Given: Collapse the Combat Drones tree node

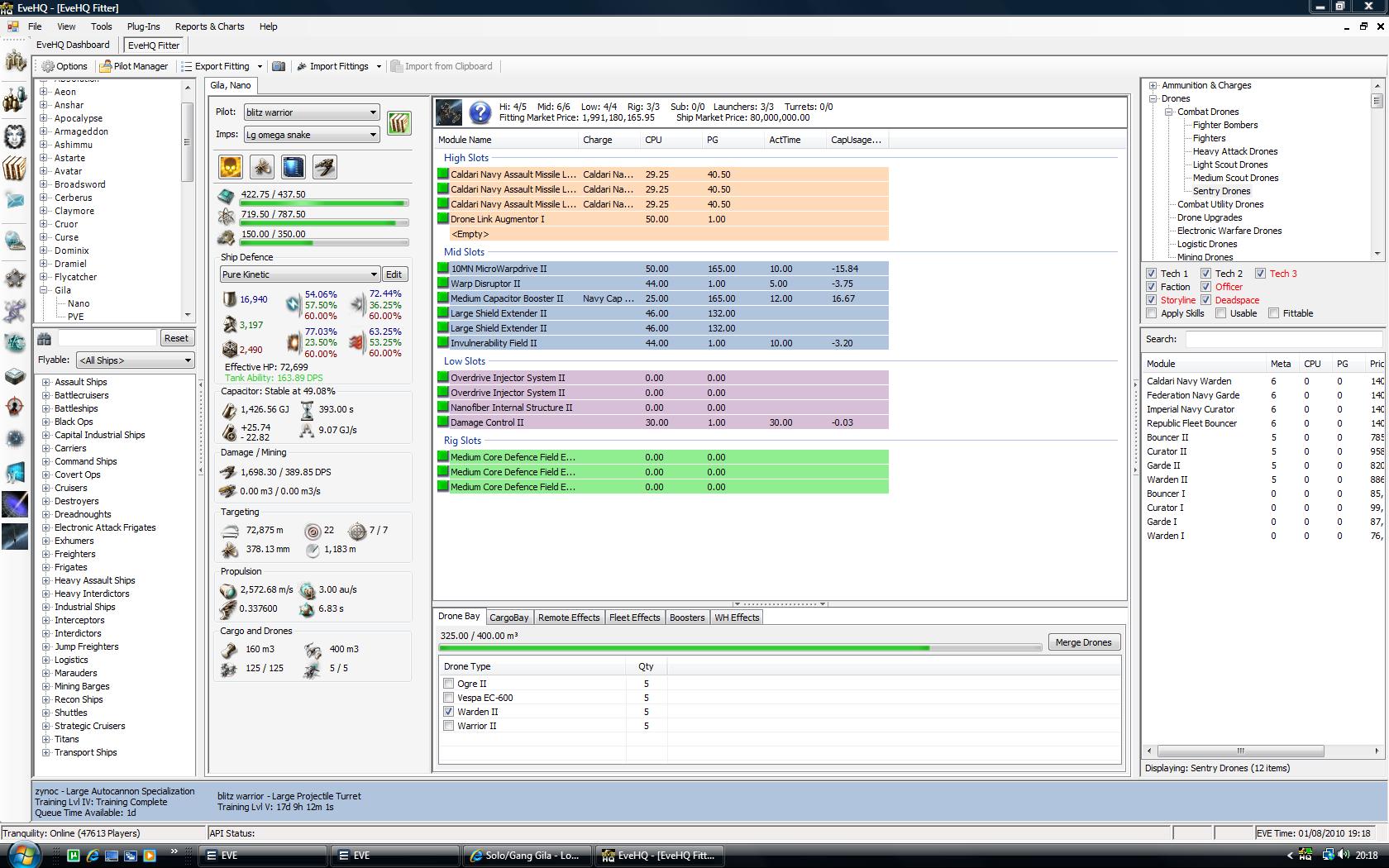Looking at the screenshot, I should point(1169,112).
